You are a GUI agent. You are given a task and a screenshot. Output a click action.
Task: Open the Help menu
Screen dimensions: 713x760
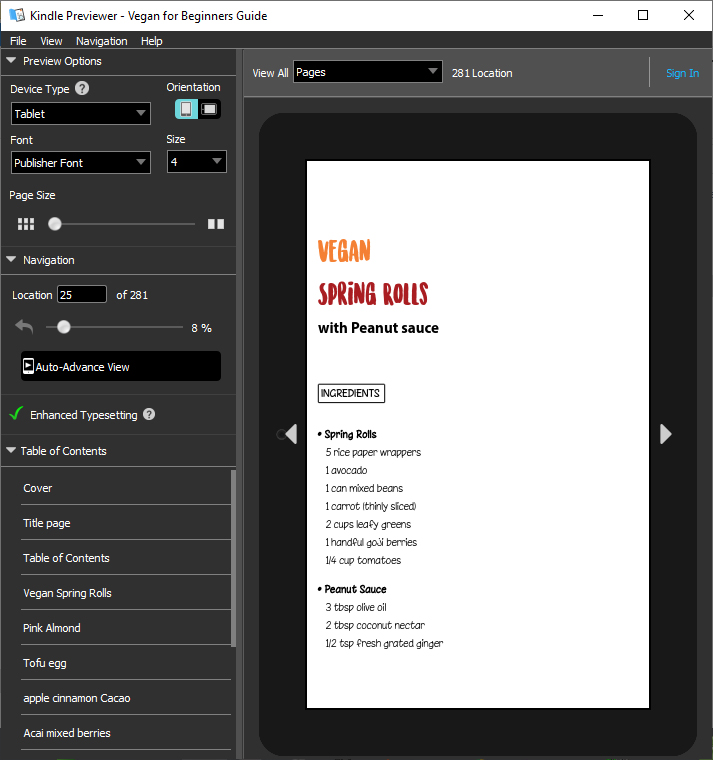point(152,41)
